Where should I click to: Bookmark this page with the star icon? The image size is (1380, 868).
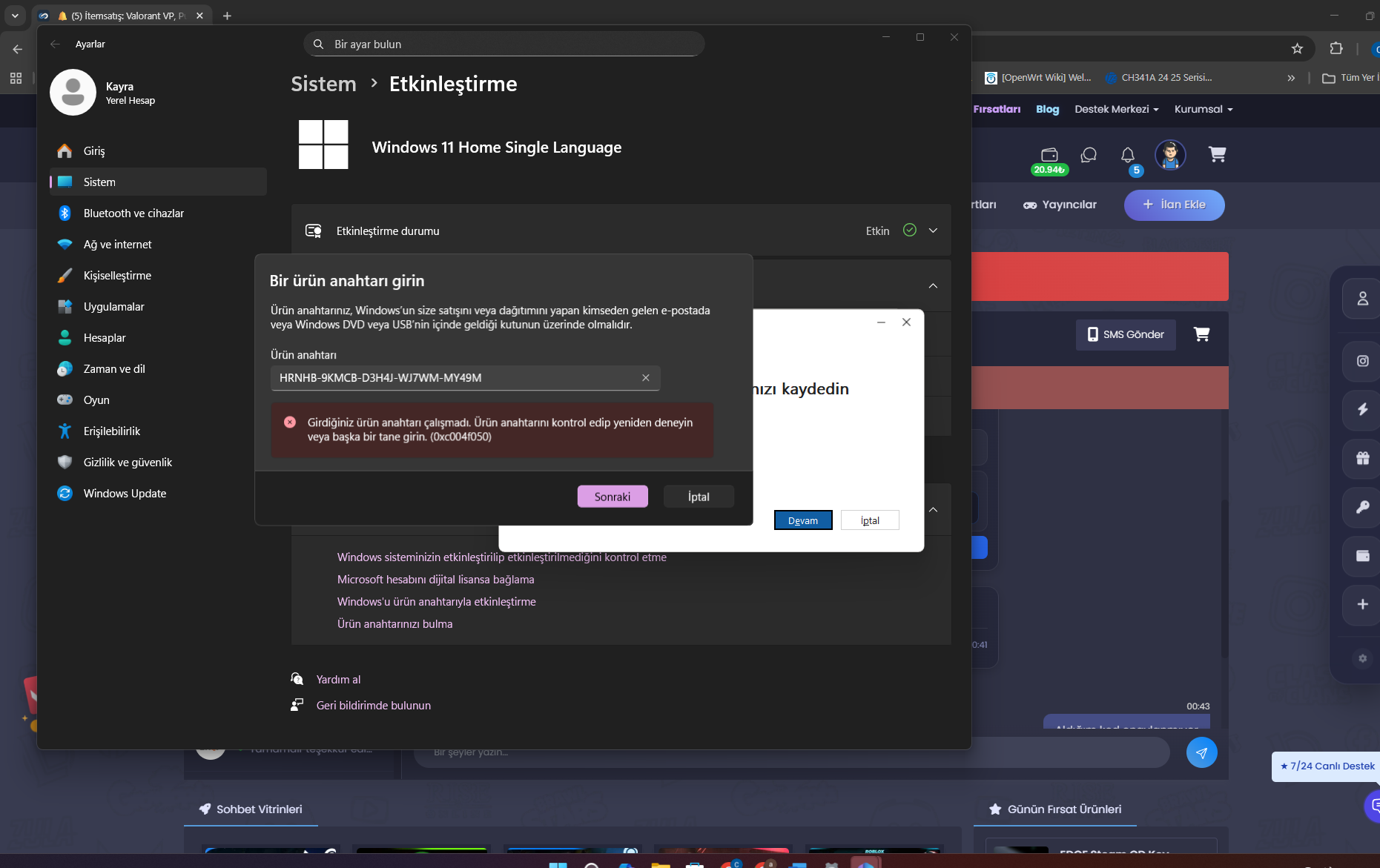coord(1297,48)
